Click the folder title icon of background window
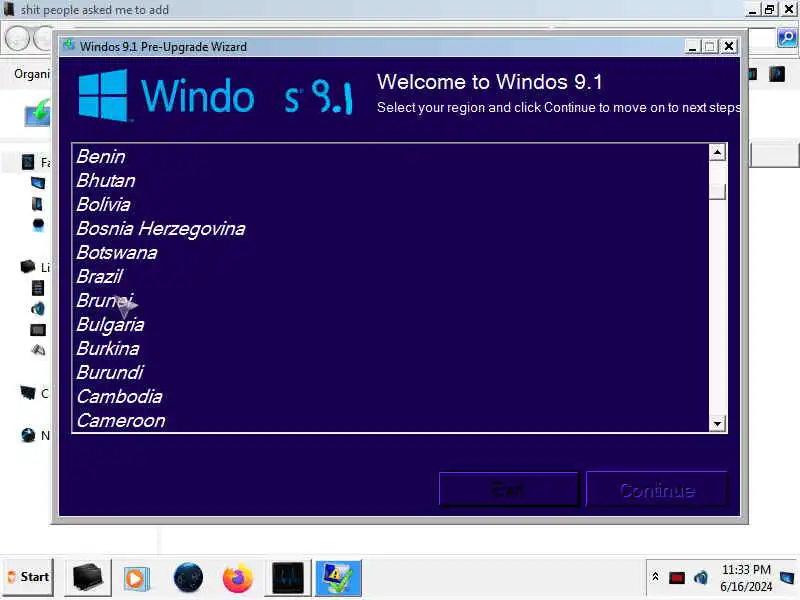Screen dimensions: 800x600 [9, 9]
